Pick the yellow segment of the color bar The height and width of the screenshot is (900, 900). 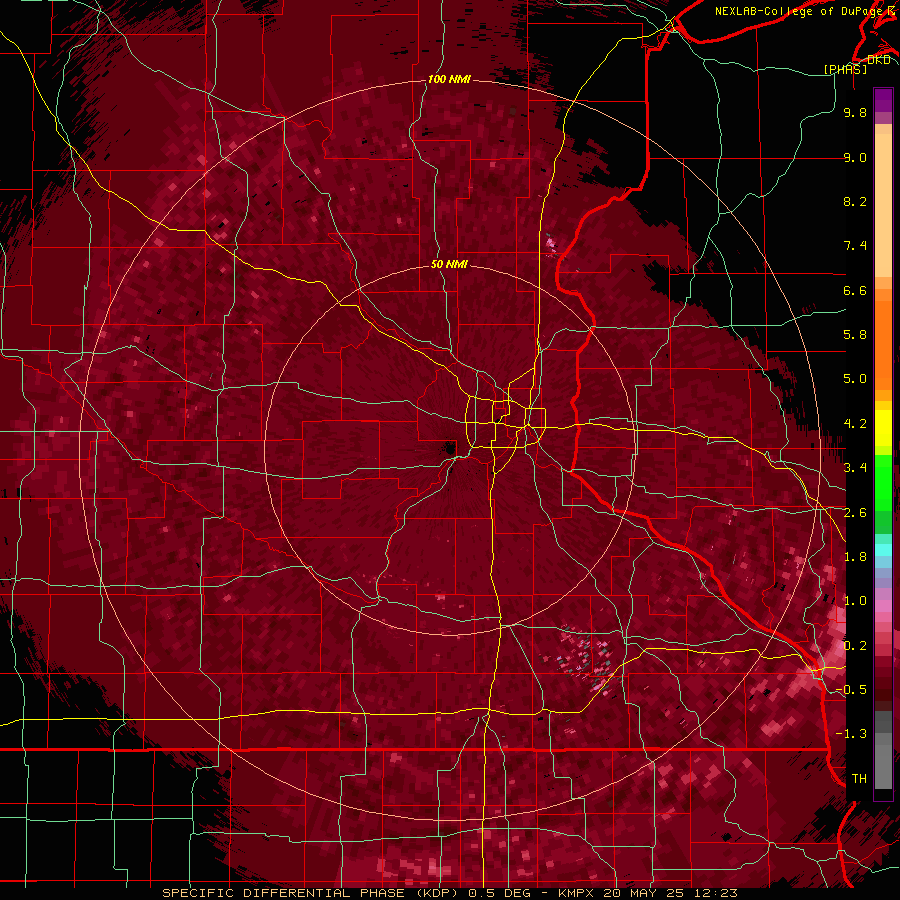click(883, 428)
